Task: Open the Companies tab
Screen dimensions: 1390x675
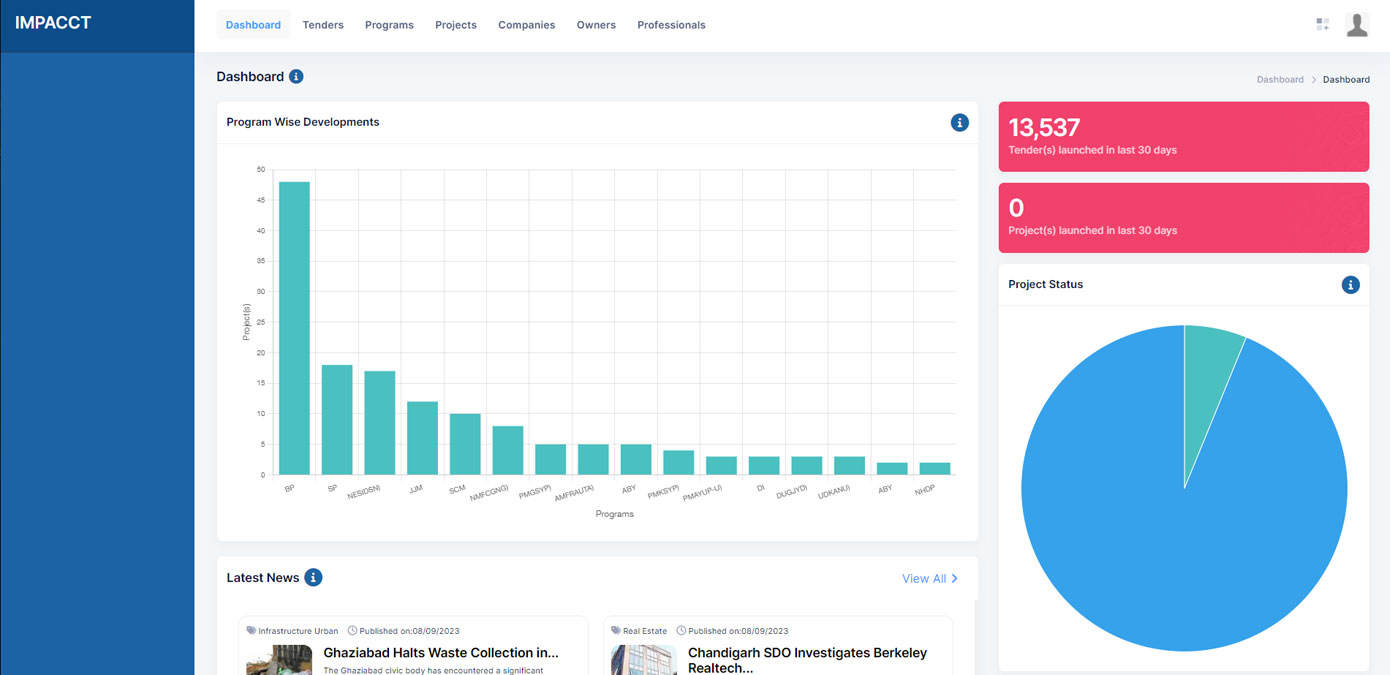Action: coord(526,25)
